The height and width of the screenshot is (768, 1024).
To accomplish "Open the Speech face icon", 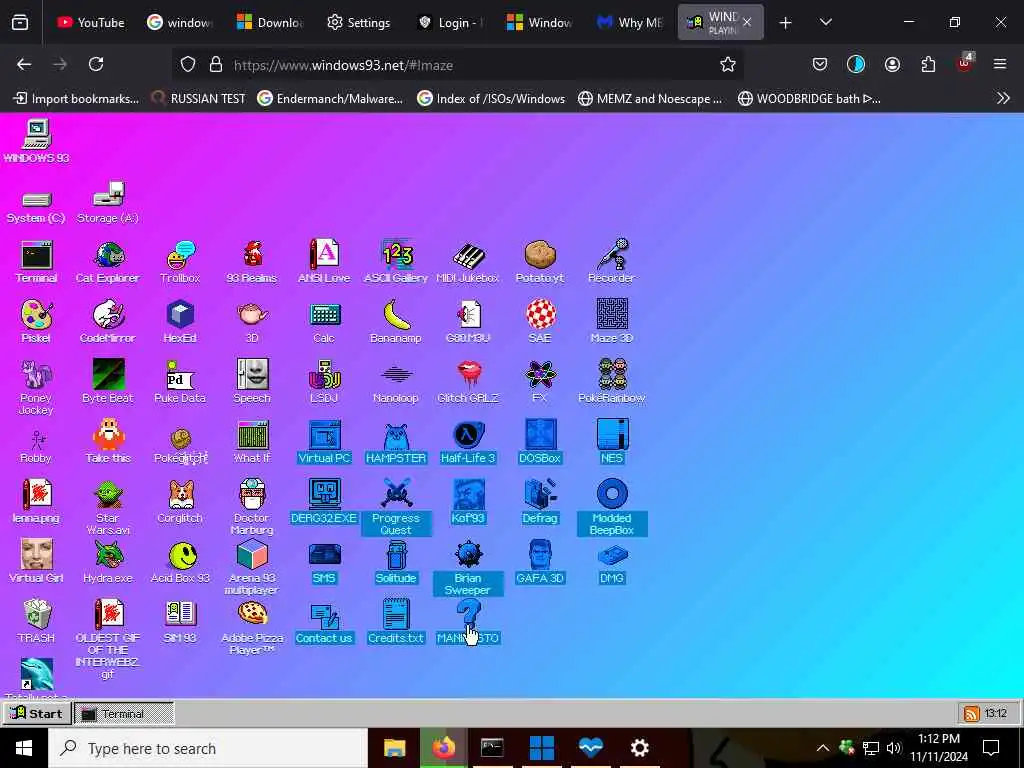I will [x=252, y=382].
